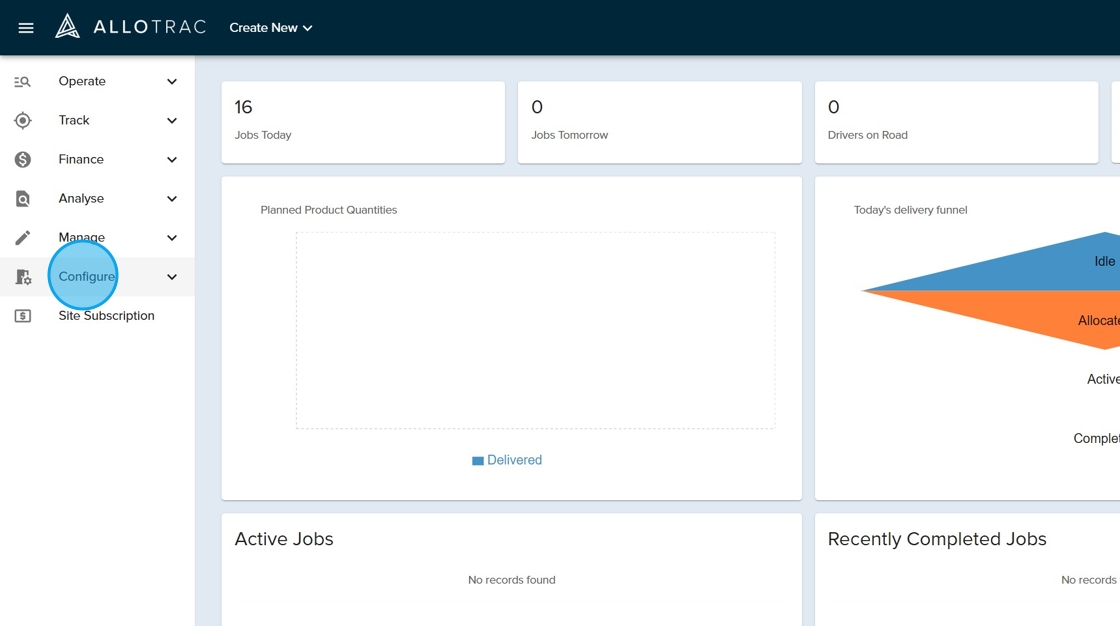
Task: Open the Create New dropdown
Action: click(x=270, y=28)
